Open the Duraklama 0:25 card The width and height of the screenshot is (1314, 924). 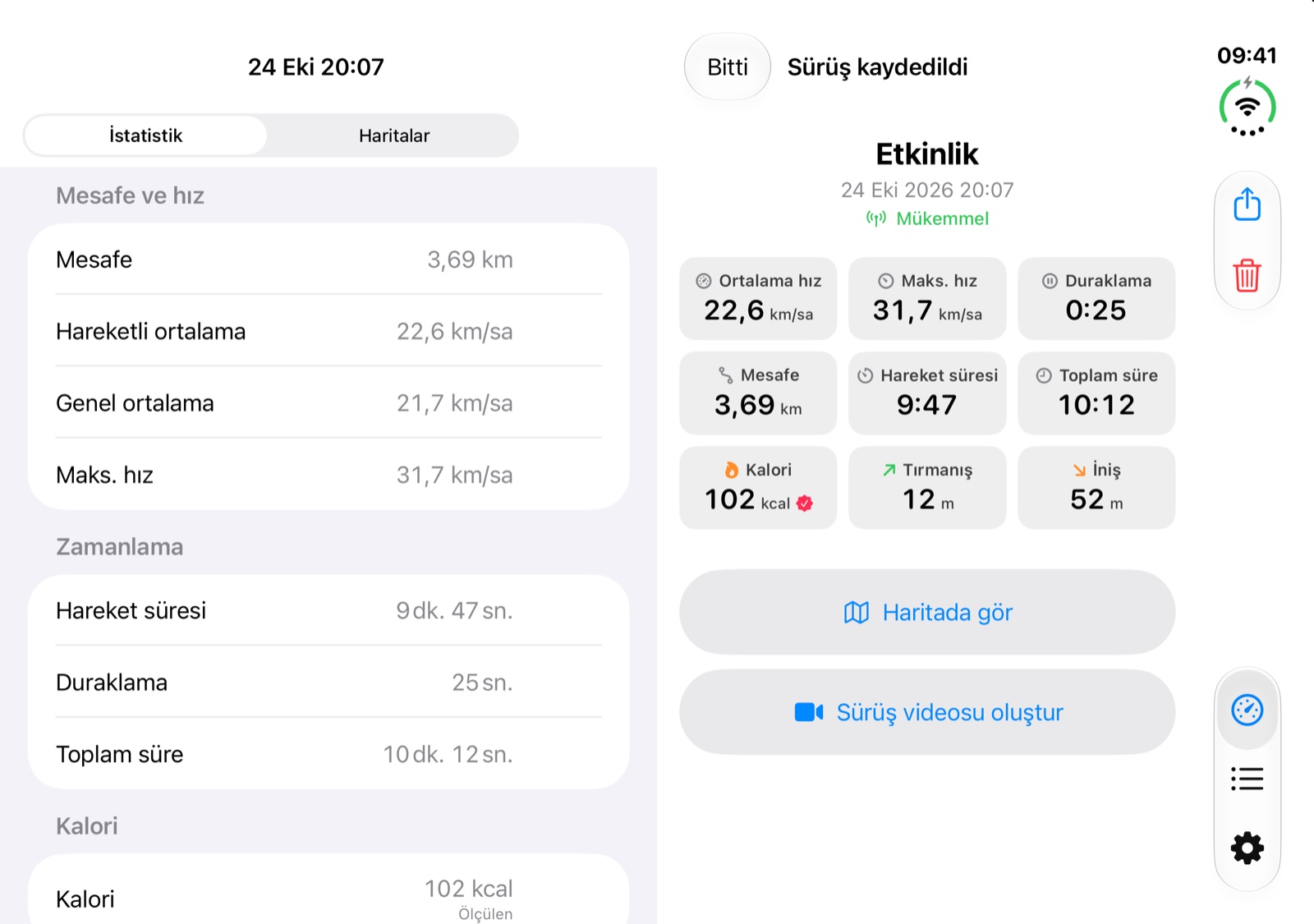tap(1096, 298)
